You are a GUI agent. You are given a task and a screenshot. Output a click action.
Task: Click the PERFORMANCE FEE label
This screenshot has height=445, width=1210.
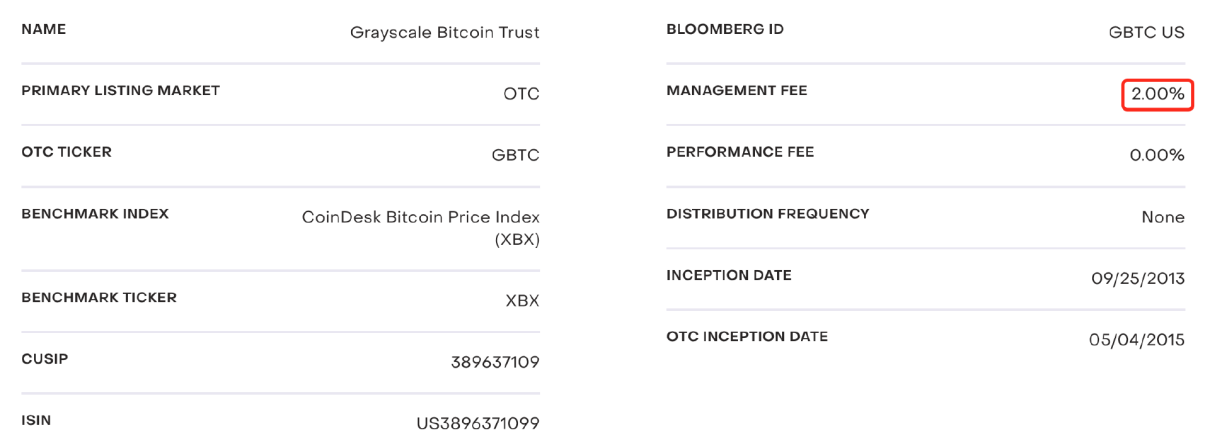[740, 152]
